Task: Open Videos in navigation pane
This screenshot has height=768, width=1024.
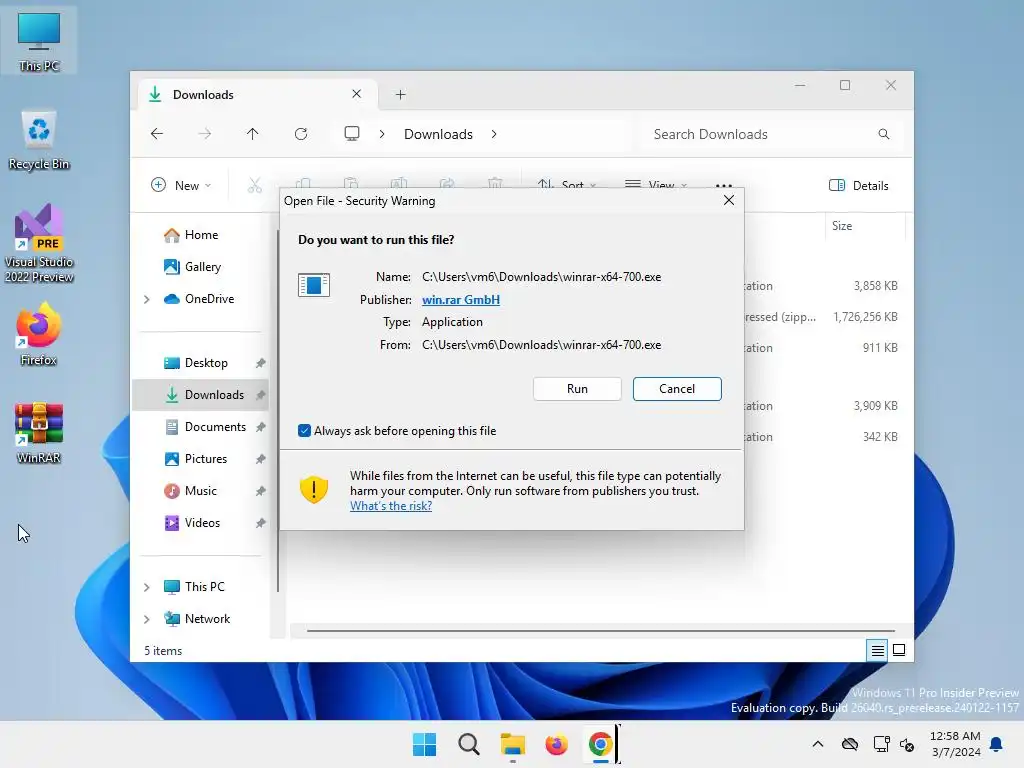Action: [x=201, y=522]
